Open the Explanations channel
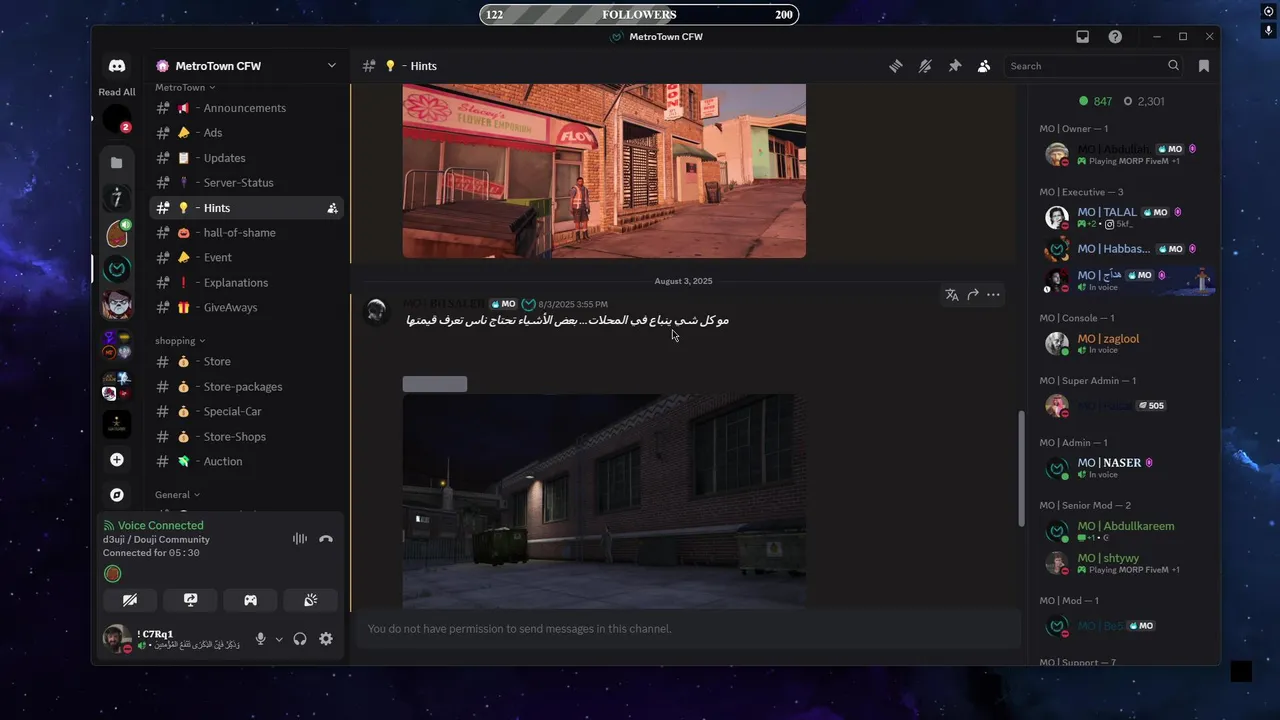The image size is (1280, 720). pyautogui.click(x=246, y=283)
